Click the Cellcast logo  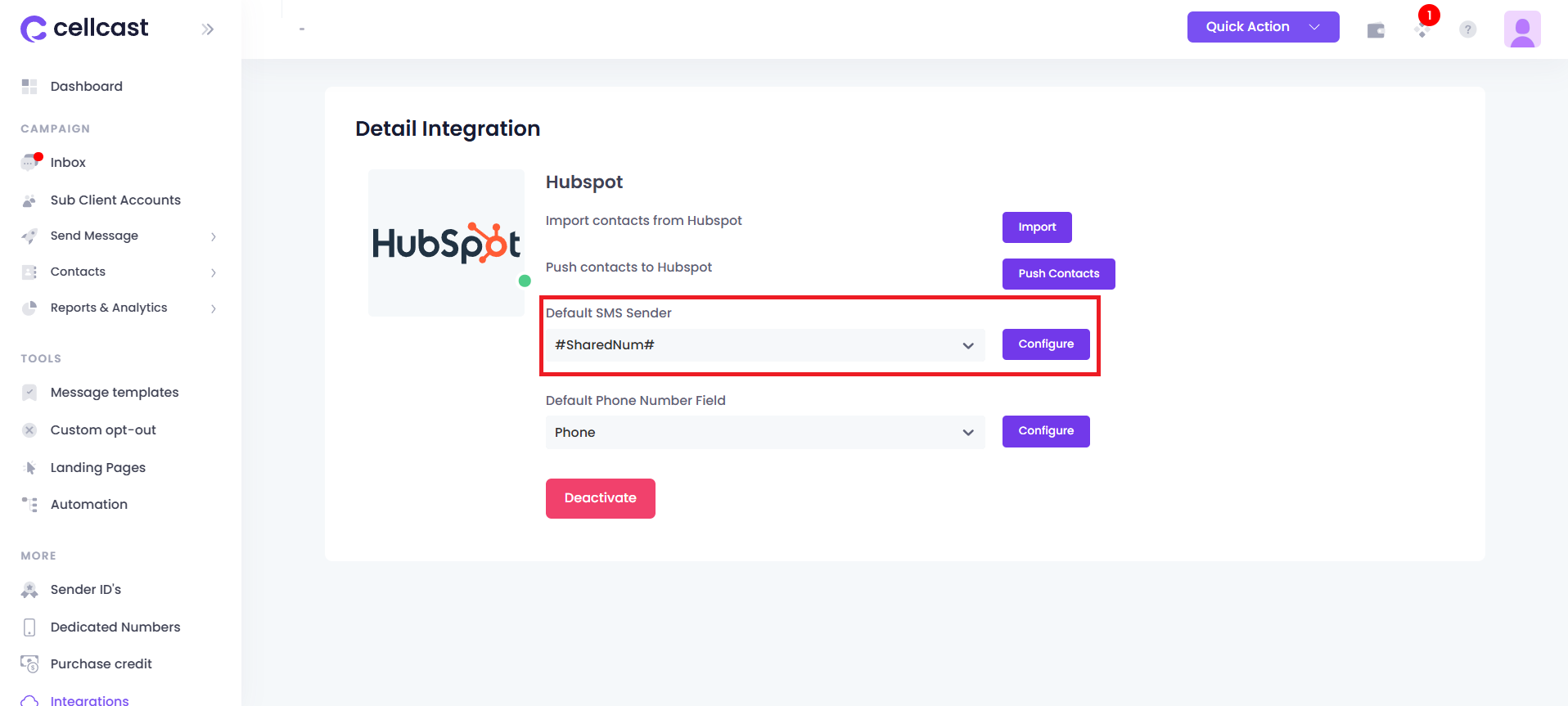84,29
